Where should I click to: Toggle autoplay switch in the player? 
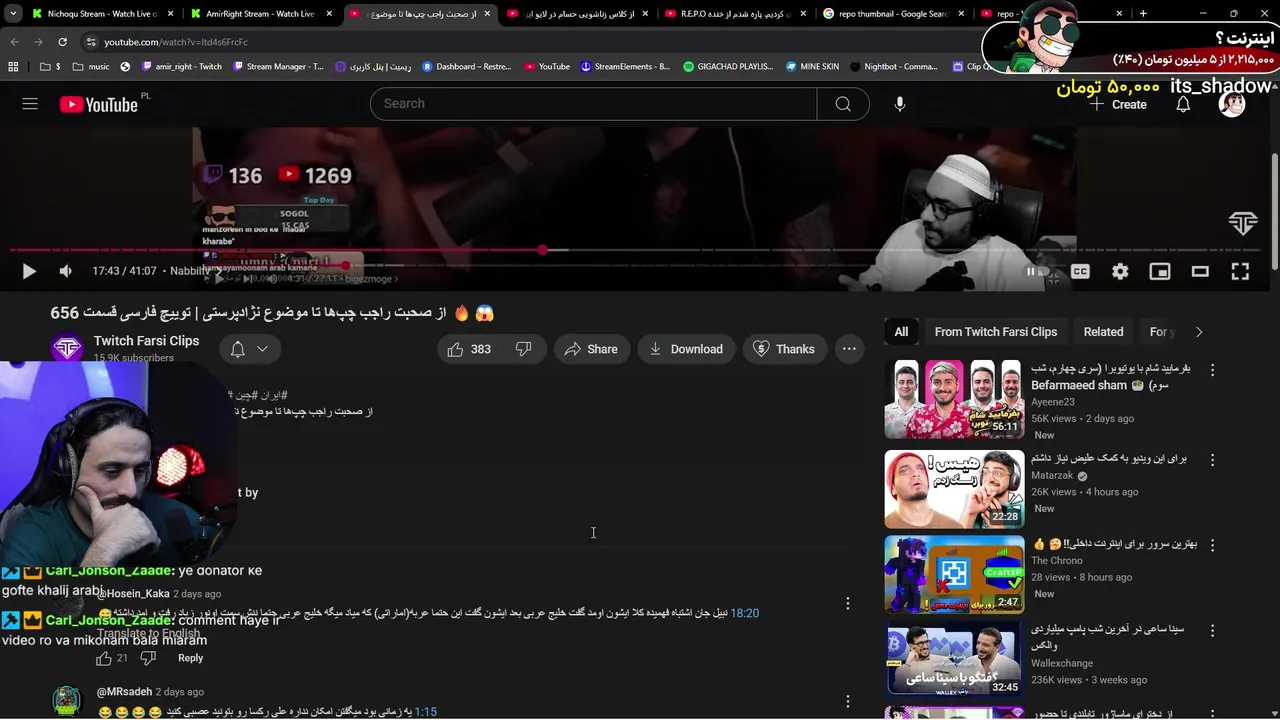coord(1038,271)
